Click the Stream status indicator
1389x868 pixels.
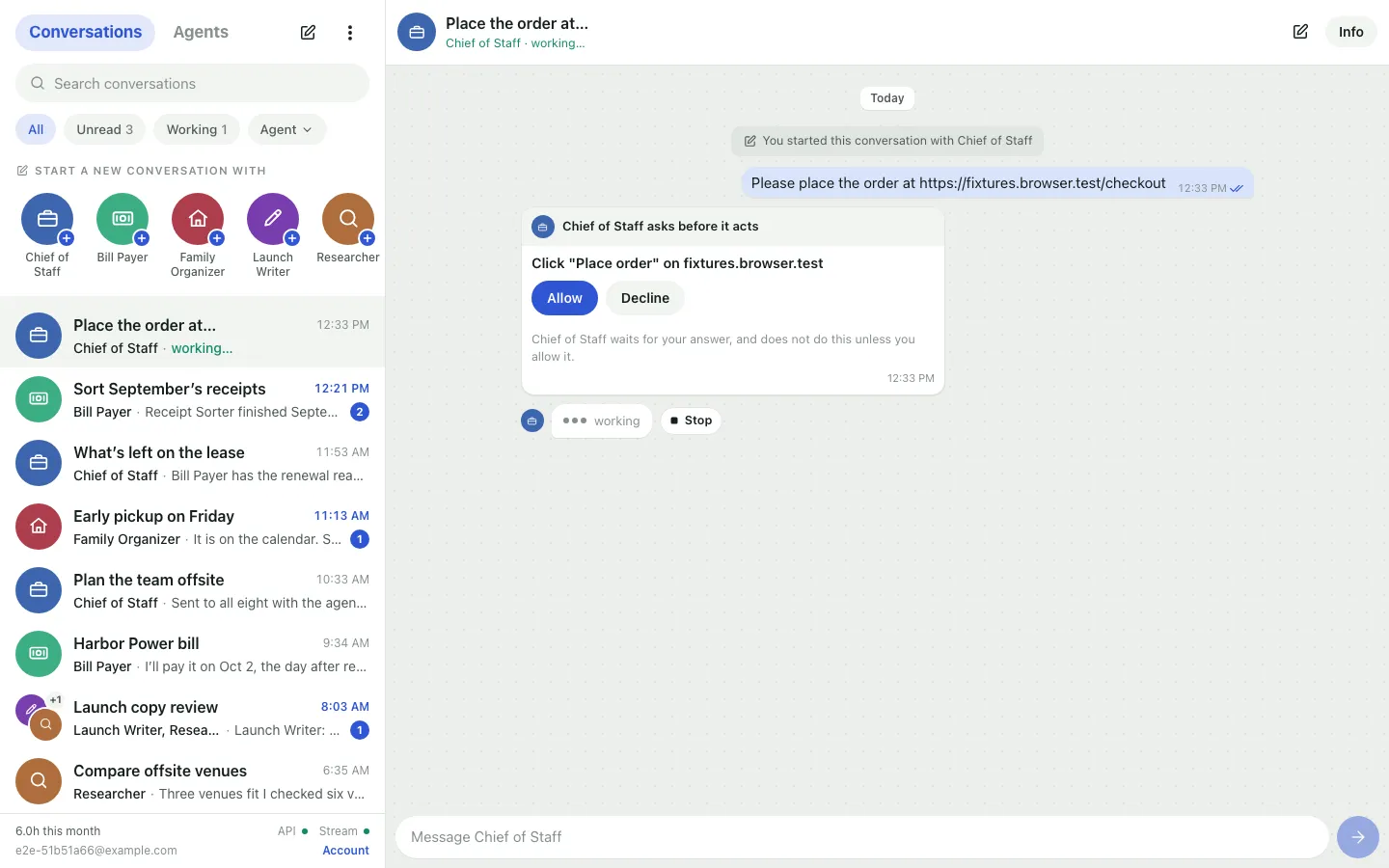[x=344, y=831]
